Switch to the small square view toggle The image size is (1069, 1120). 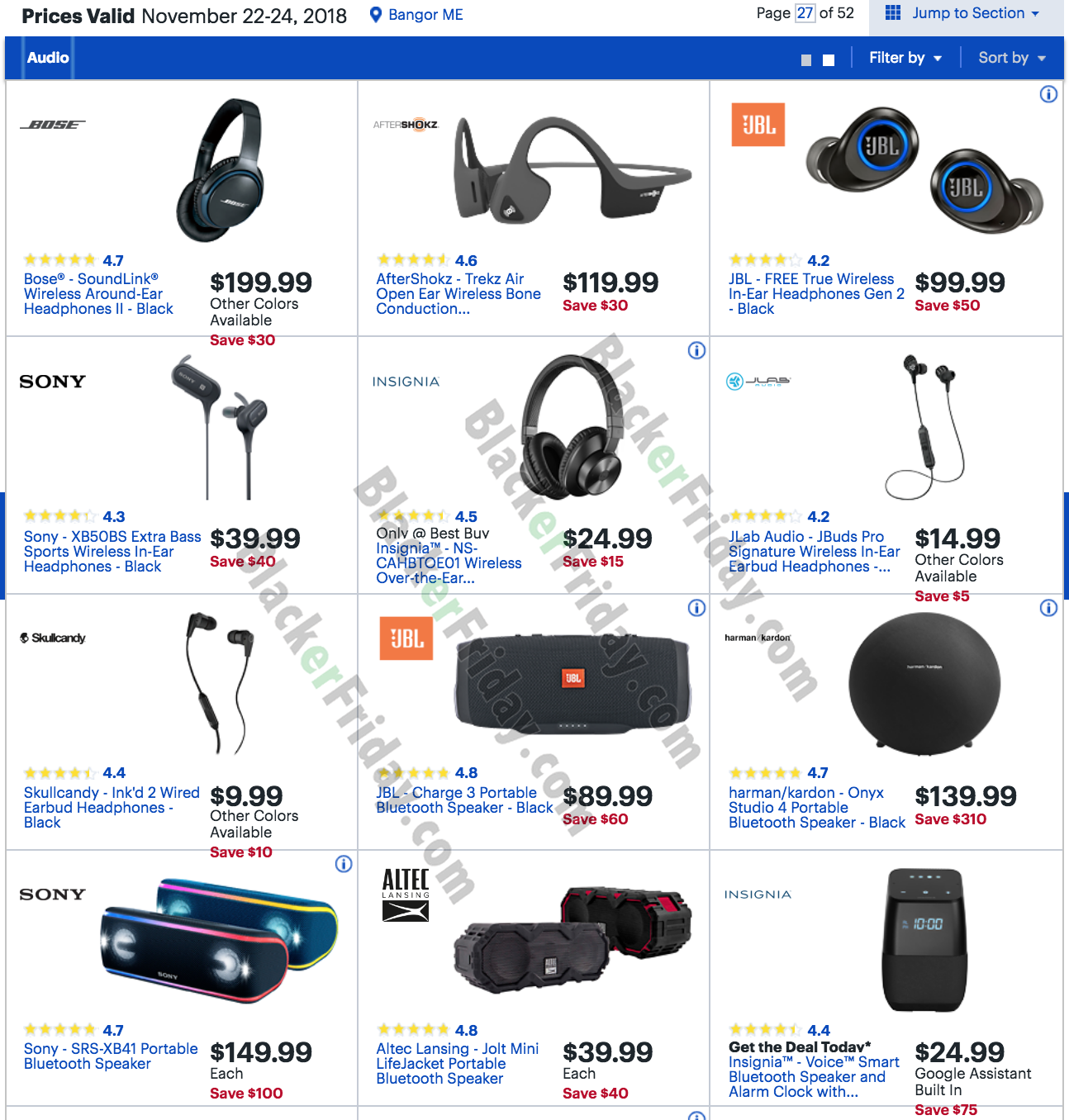[x=806, y=60]
